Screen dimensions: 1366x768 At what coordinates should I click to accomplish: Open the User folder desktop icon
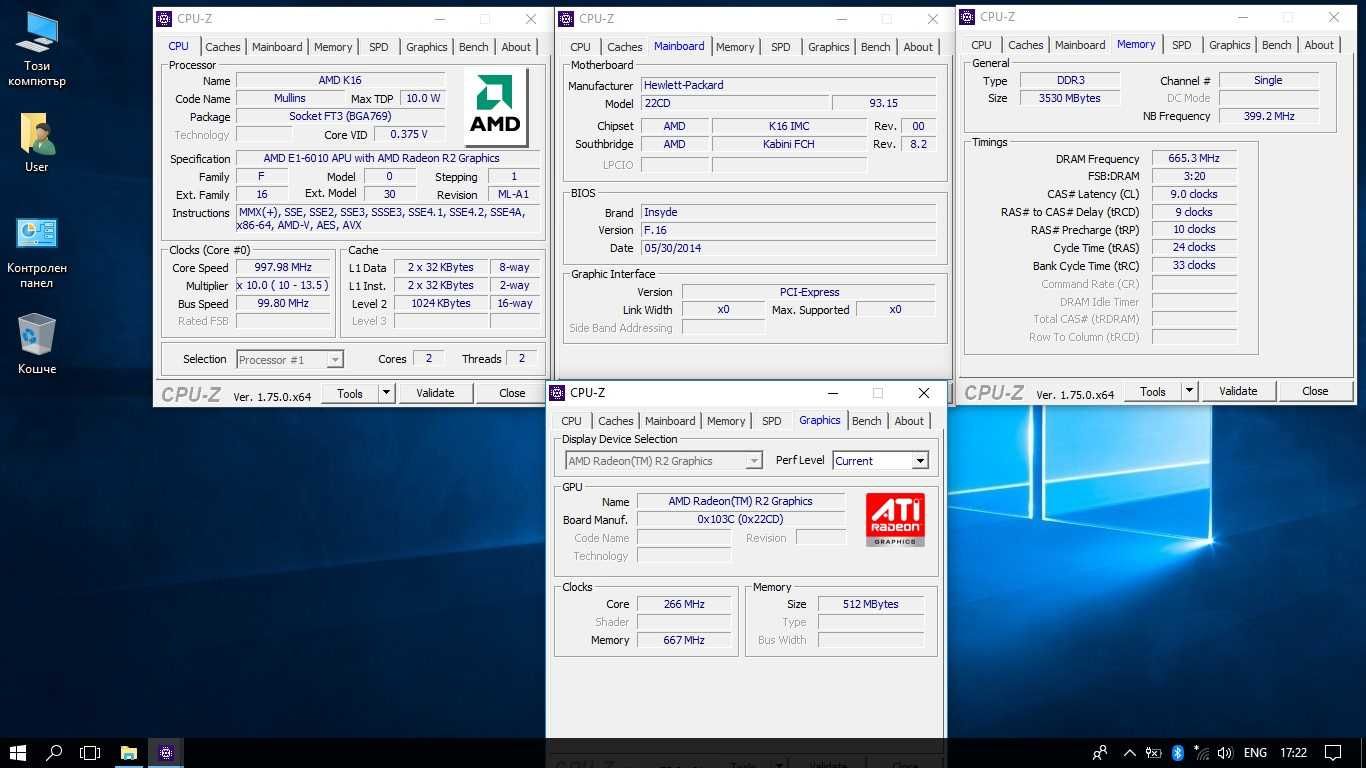click(x=37, y=143)
